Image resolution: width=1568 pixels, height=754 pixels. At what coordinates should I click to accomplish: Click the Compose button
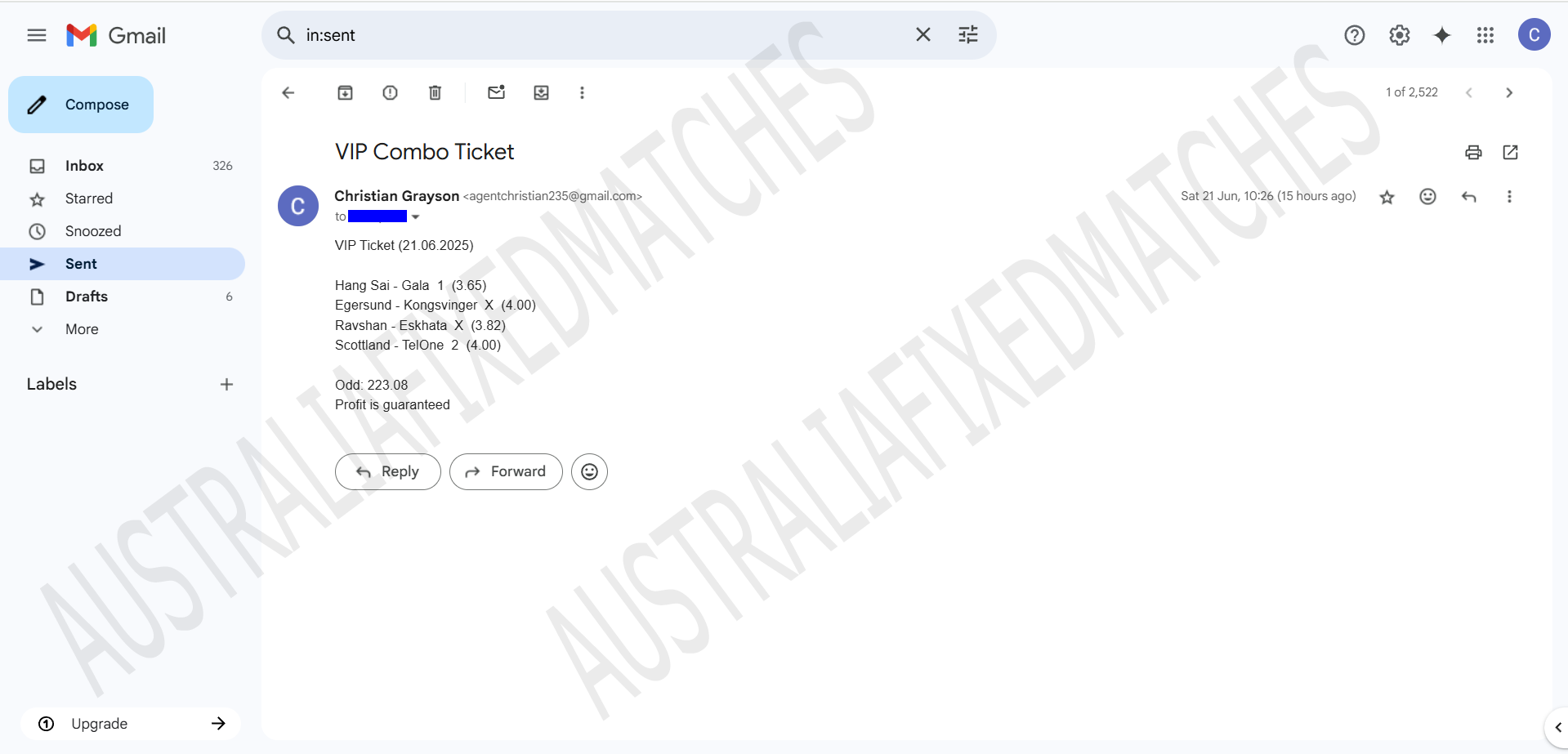coord(81,105)
